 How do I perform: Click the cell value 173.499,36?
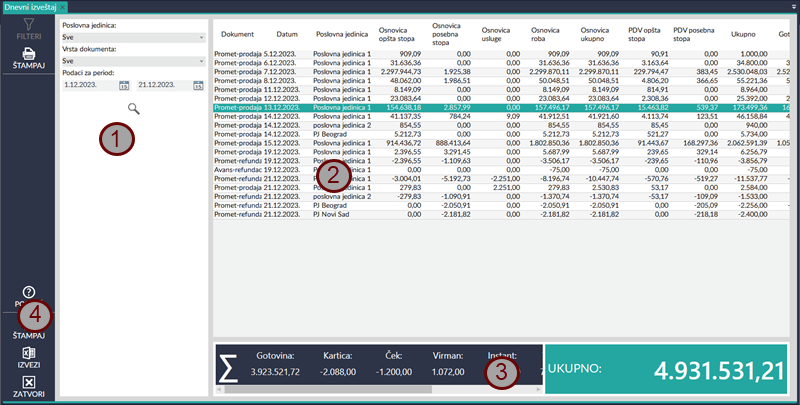click(749, 108)
